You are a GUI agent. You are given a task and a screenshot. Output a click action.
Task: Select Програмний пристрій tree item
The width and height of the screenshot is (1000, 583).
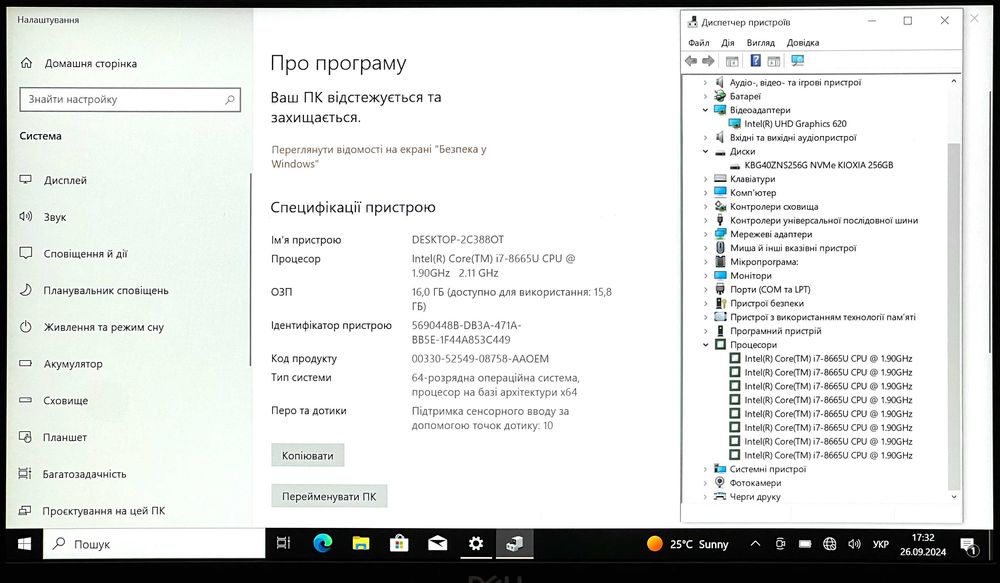tap(776, 331)
